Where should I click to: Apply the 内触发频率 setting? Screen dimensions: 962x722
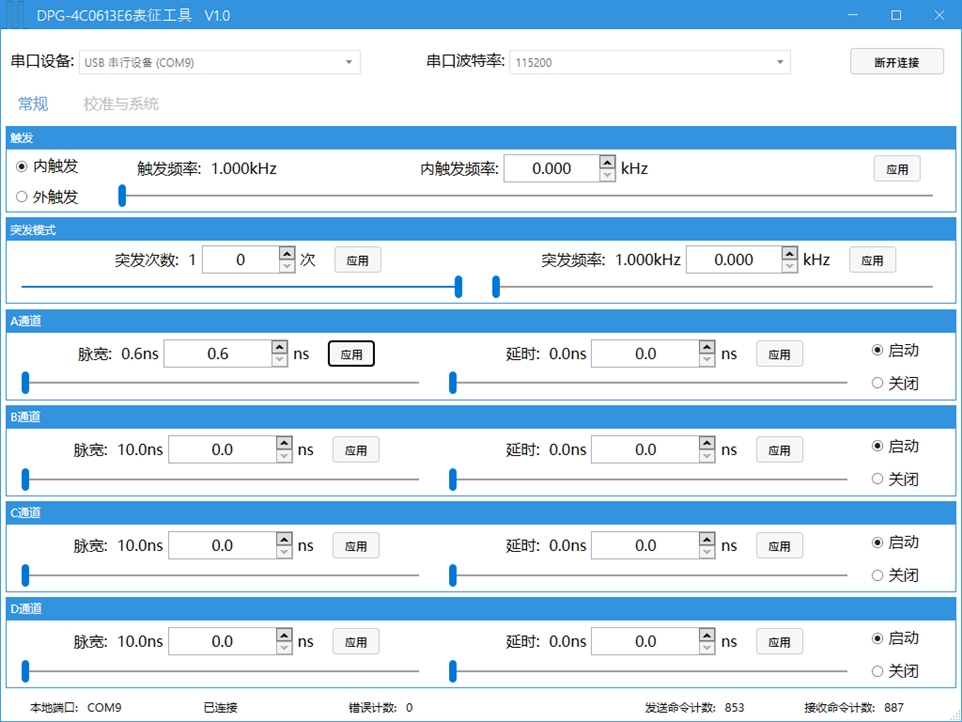tap(896, 168)
